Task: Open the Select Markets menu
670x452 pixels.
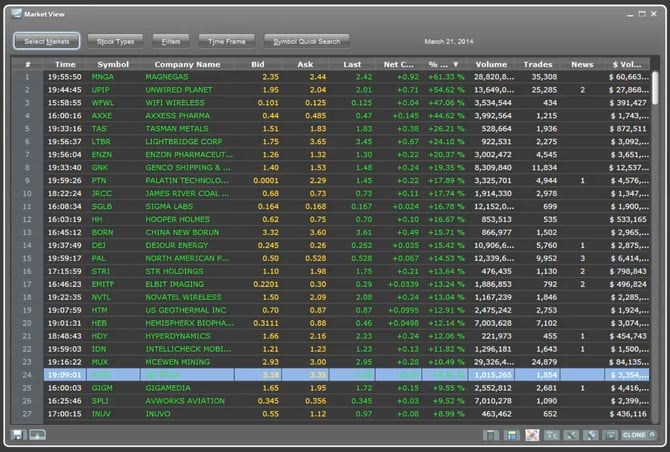Action: point(47,41)
